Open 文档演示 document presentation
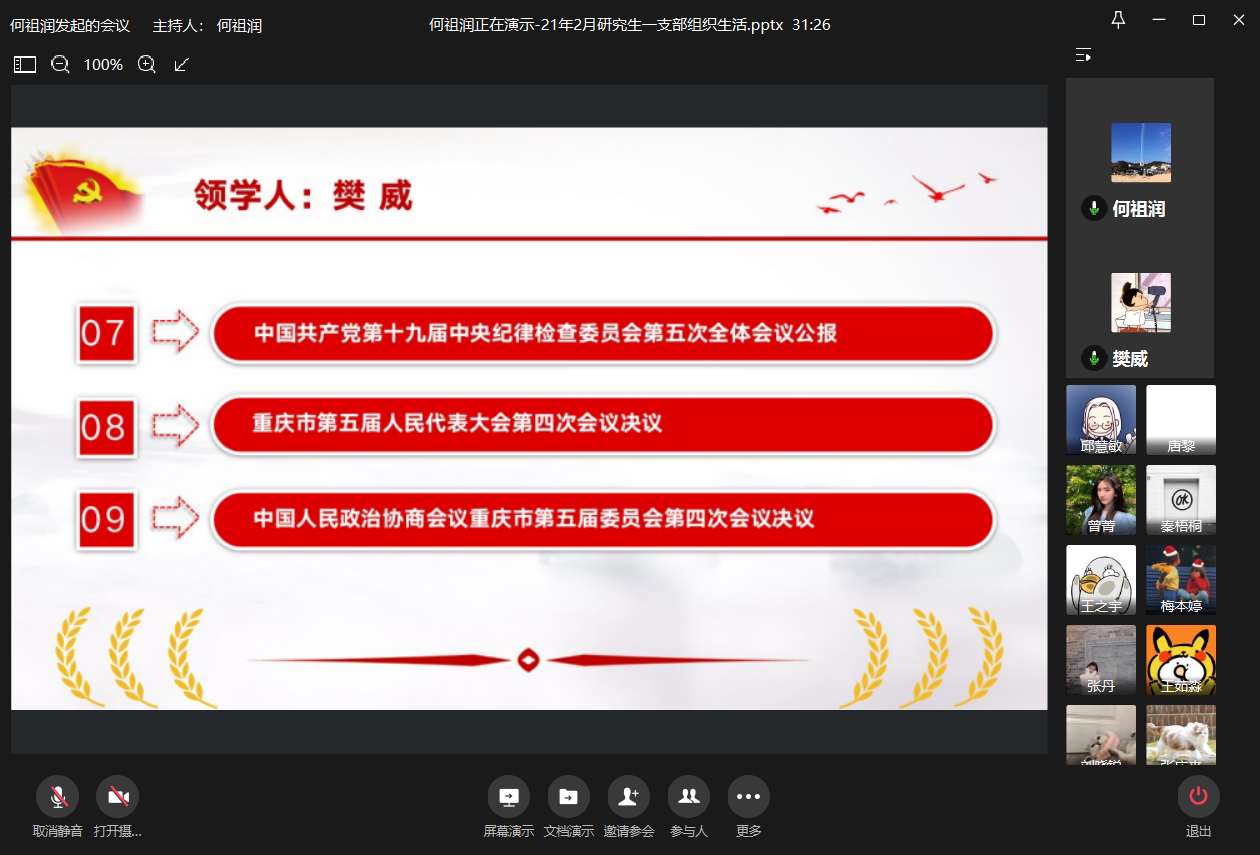This screenshot has width=1260, height=855. tap(568, 797)
